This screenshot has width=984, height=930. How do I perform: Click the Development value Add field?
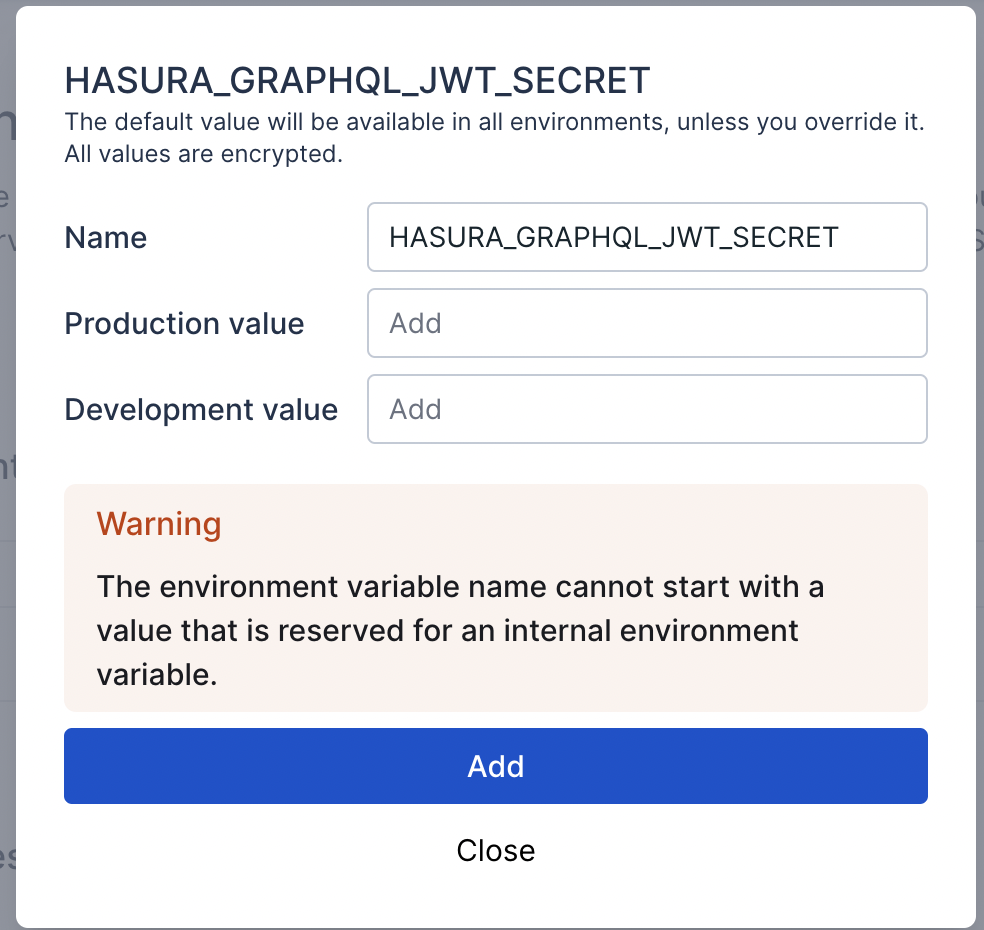click(x=647, y=409)
